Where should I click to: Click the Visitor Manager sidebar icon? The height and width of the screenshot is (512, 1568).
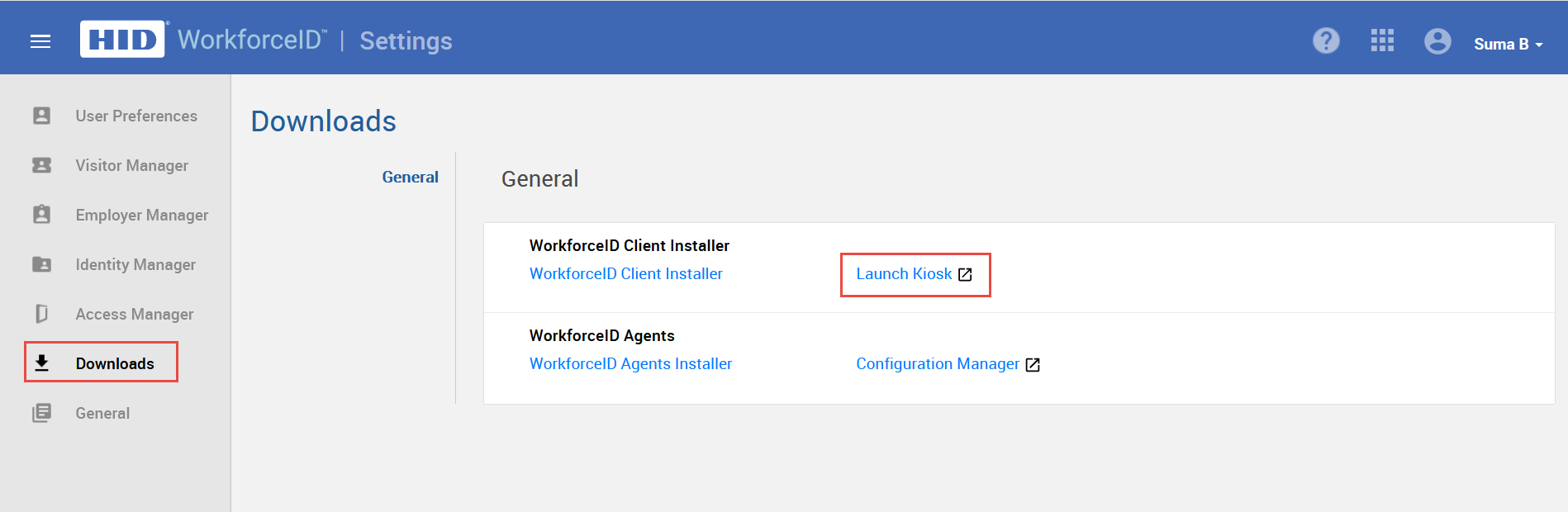click(x=41, y=165)
